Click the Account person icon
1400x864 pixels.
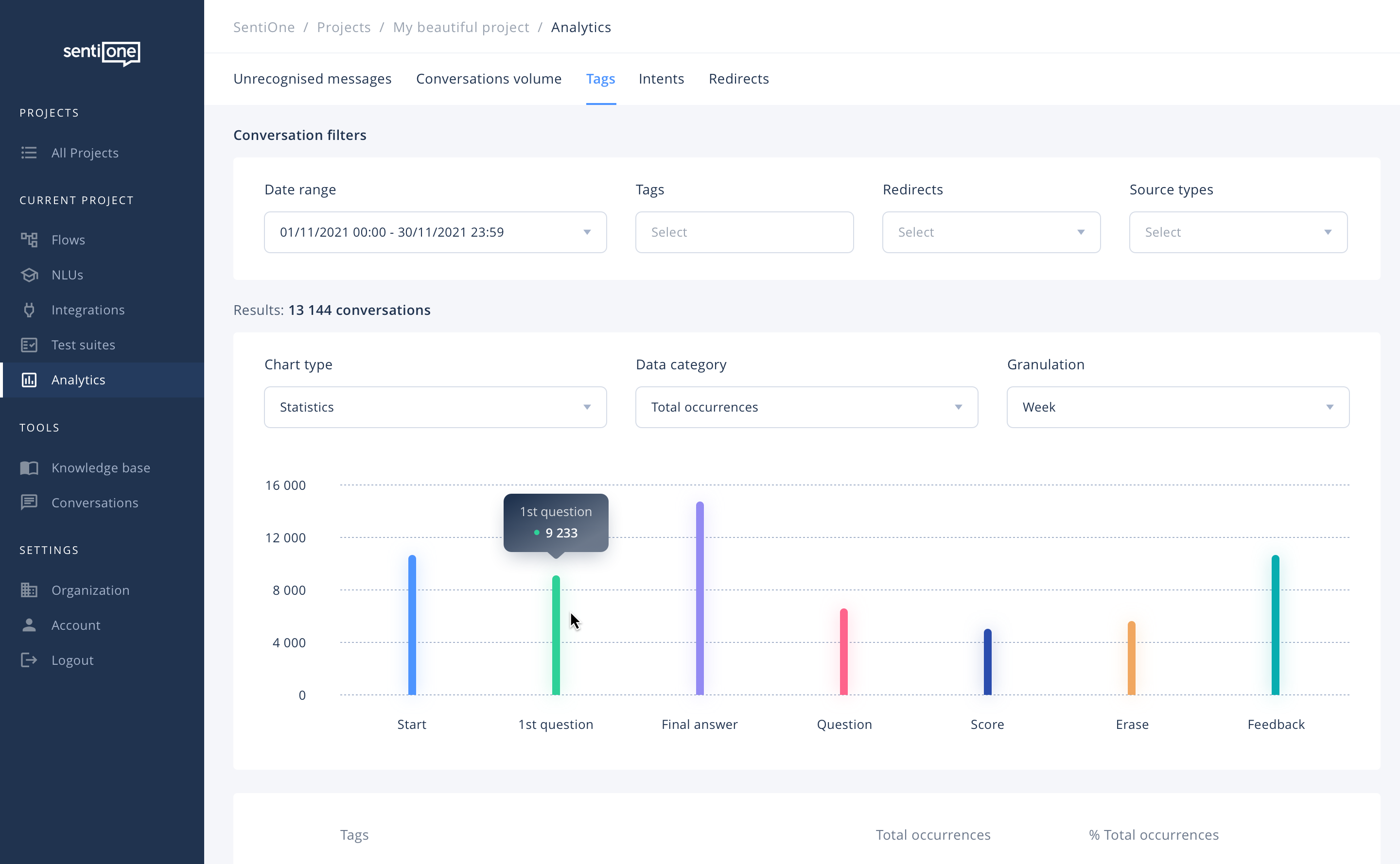click(30, 624)
